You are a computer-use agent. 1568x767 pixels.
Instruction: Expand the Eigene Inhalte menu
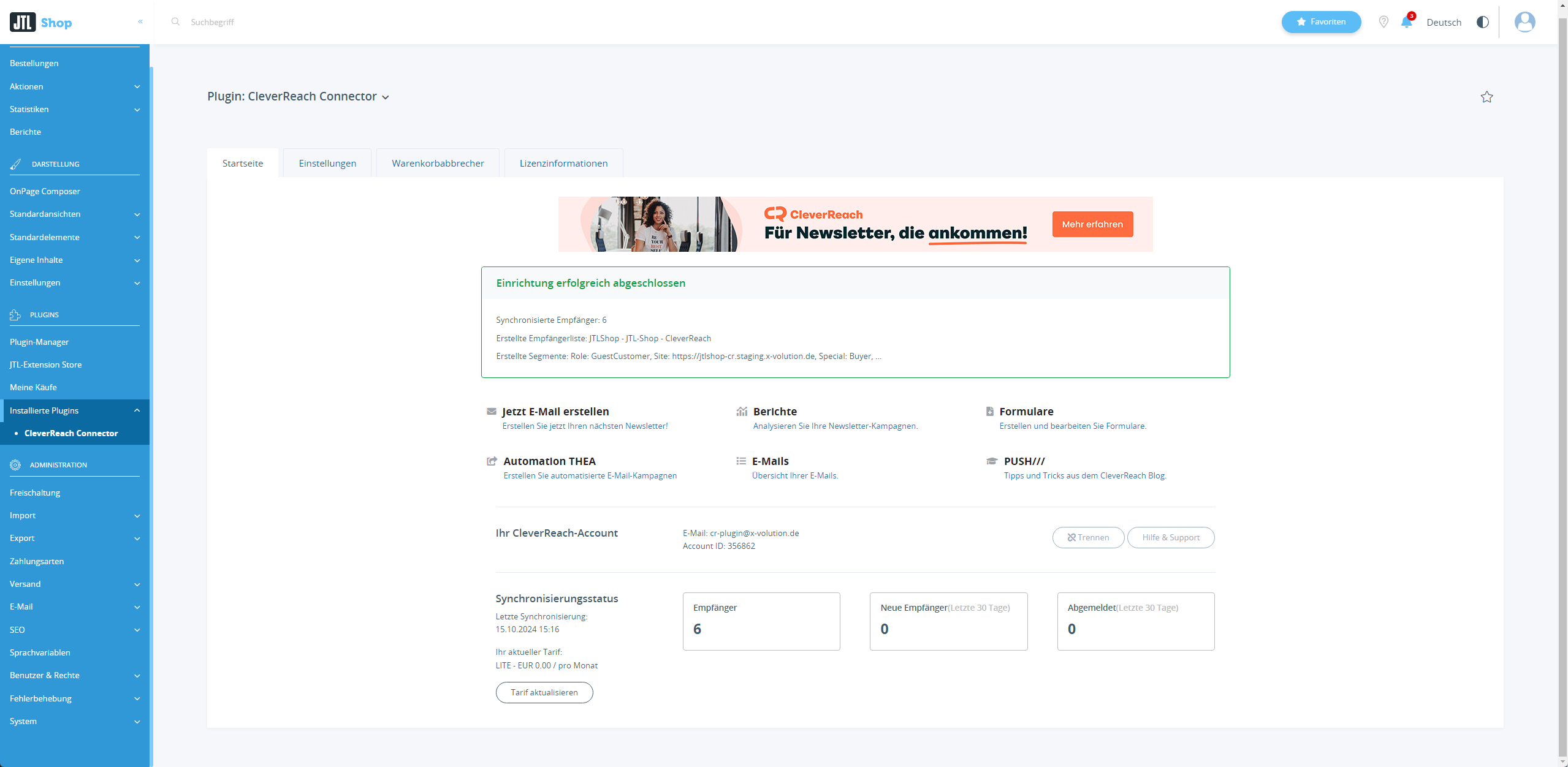tap(75, 260)
